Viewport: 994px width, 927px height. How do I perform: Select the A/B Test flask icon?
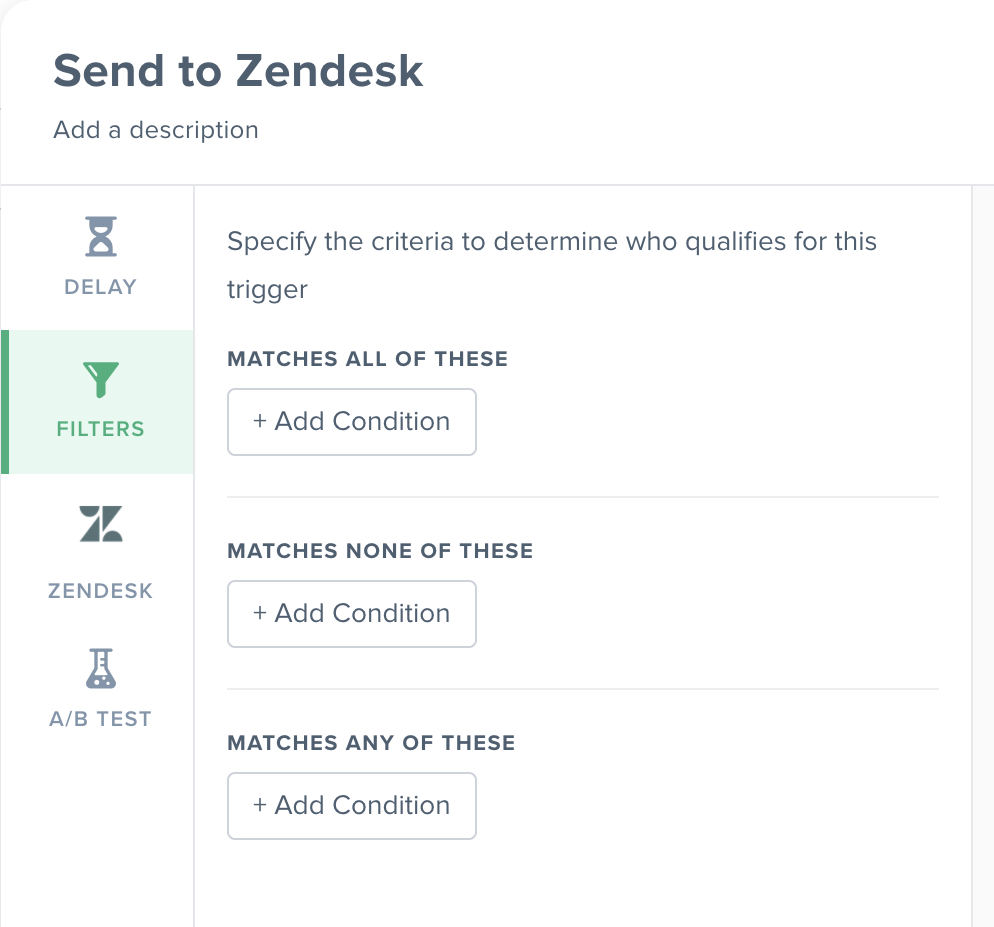tap(101, 668)
